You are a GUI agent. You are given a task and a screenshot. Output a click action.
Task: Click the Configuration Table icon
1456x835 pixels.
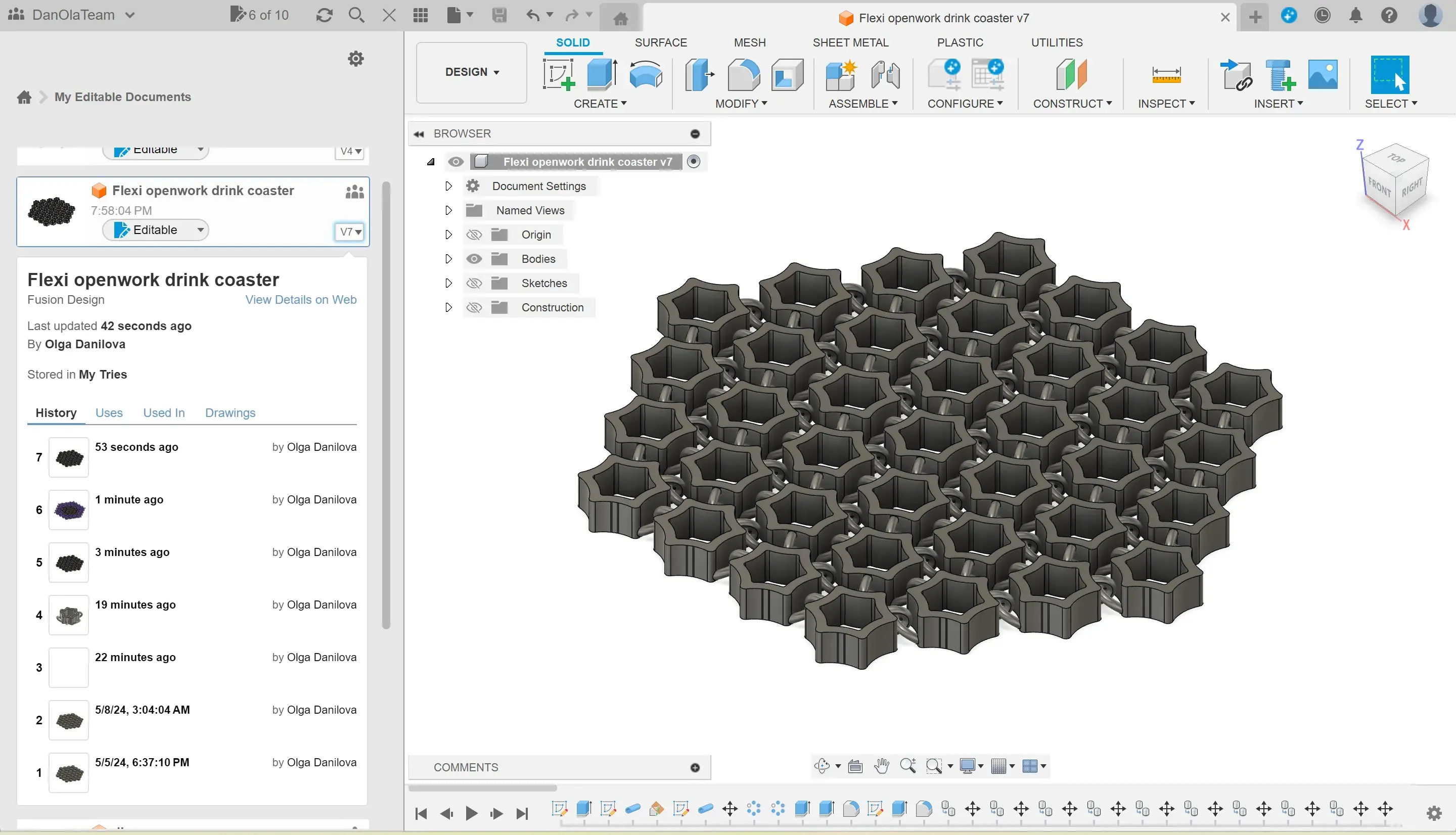988,75
